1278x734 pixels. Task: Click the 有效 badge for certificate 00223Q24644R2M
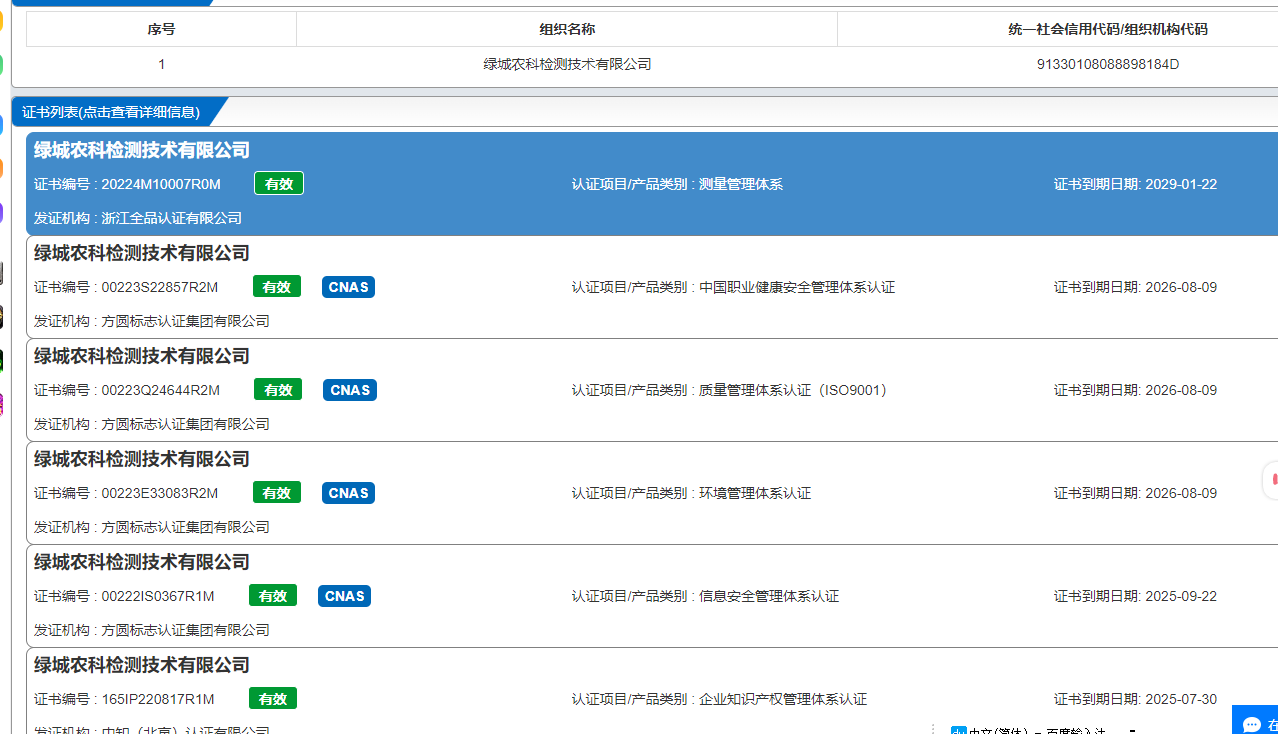click(278, 390)
